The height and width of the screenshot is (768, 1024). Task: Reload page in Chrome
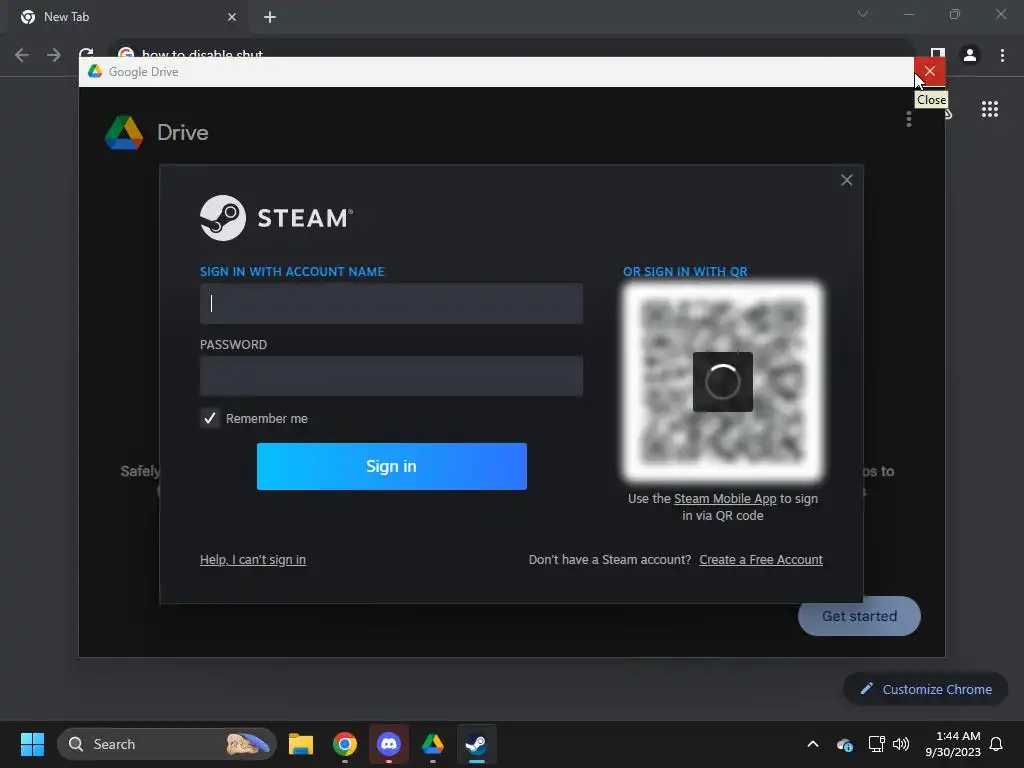click(x=86, y=52)
